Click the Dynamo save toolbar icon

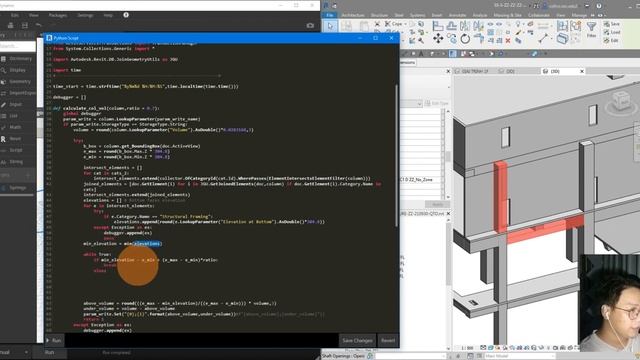point(24,25)
